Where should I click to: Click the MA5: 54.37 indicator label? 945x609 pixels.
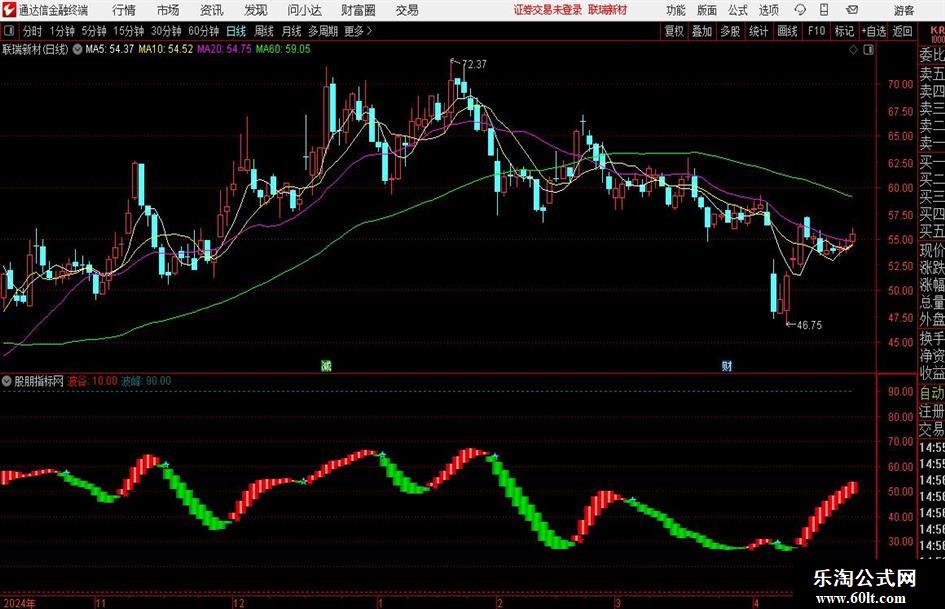(110, 49)
